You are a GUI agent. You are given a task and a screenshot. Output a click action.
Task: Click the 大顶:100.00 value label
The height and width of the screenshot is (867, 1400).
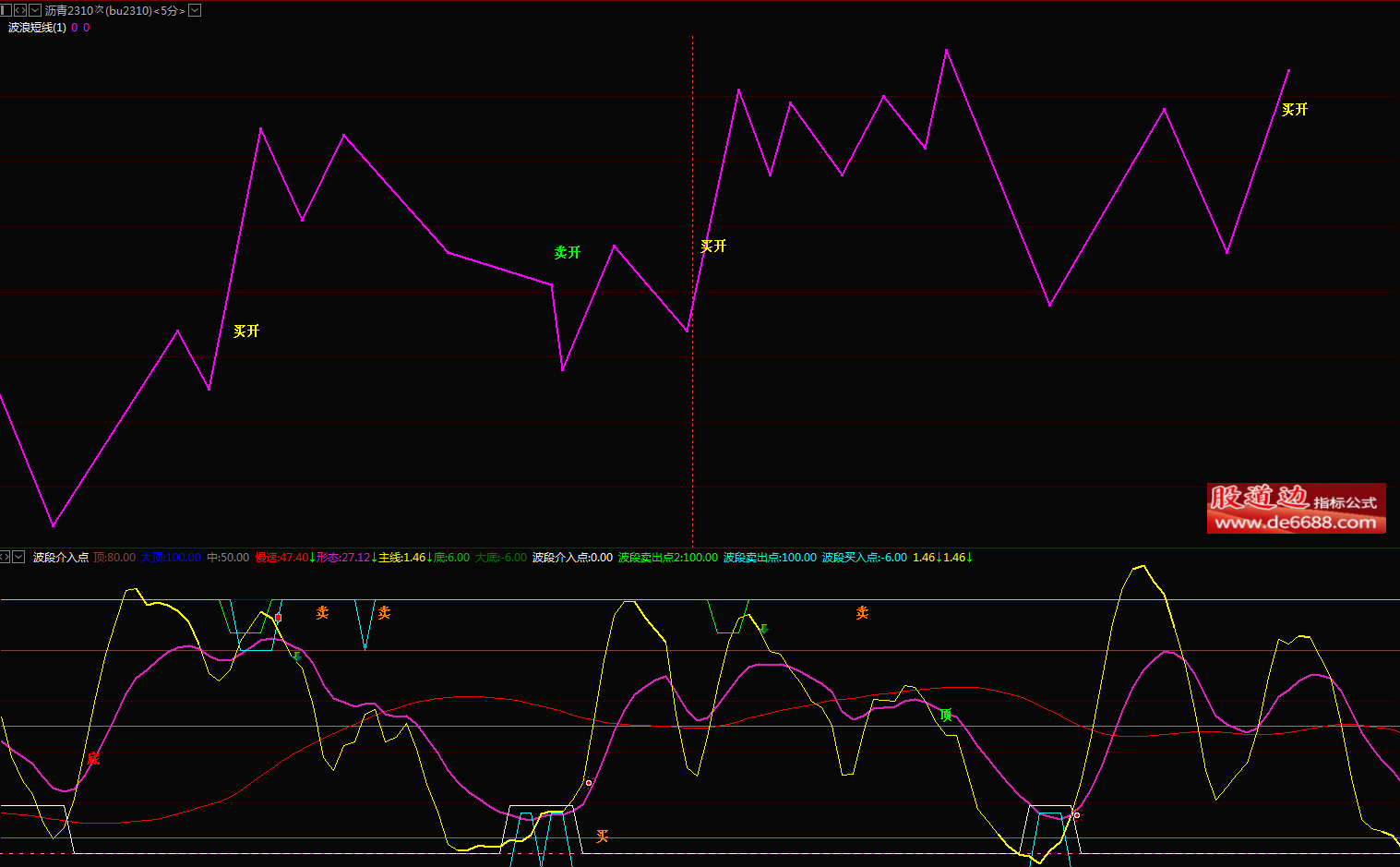click(171, 558)
